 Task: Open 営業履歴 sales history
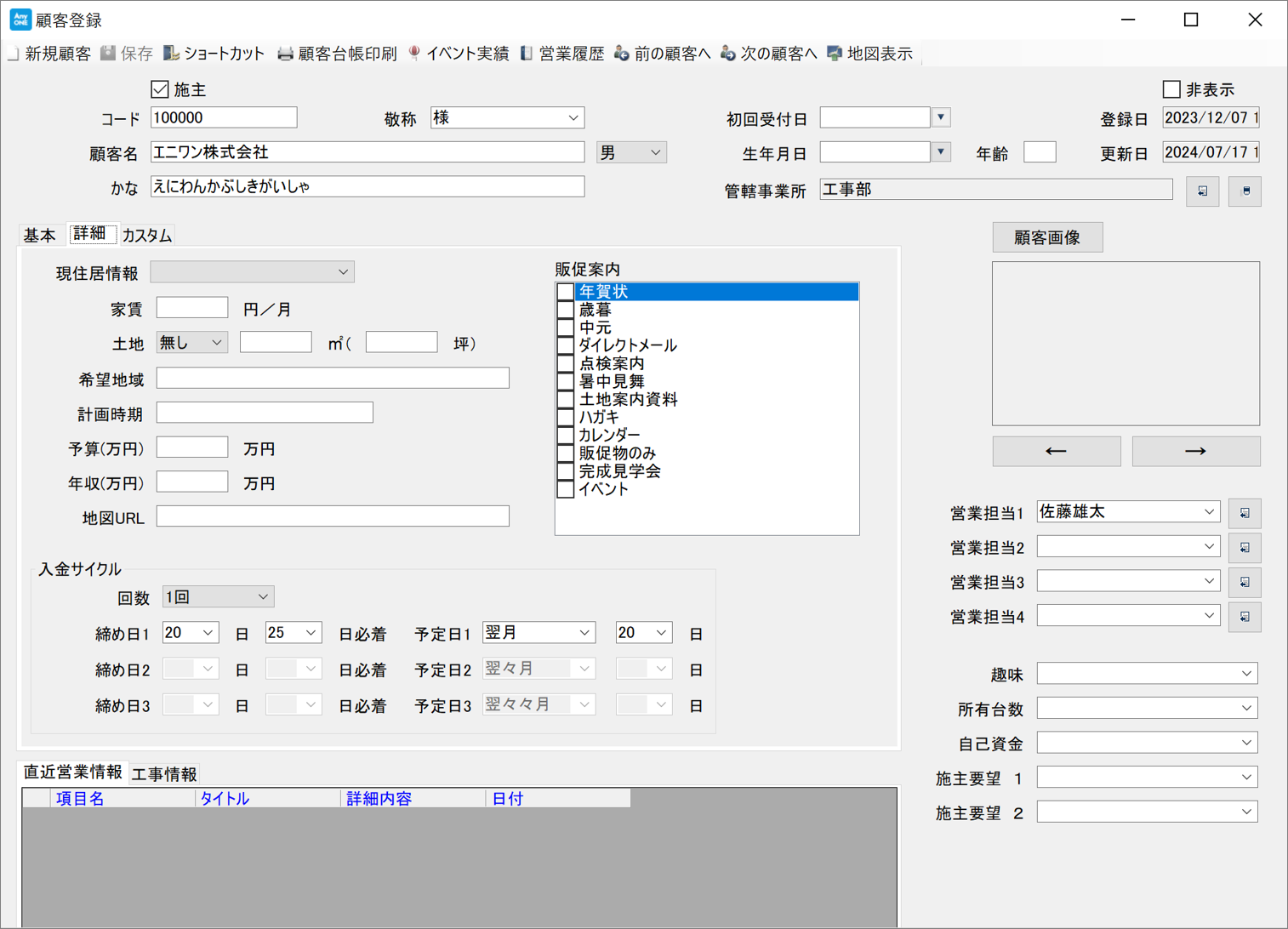pyautogui.click(x=561, y=54)
